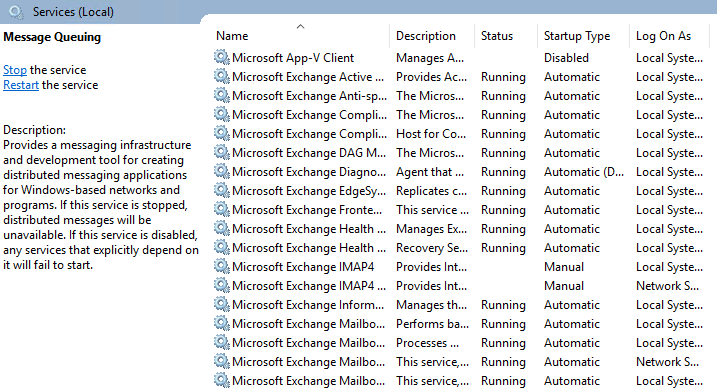Click Running status of the Exchange DAG M... row
This screenshot has height=391, width=717.
[503, 154]
